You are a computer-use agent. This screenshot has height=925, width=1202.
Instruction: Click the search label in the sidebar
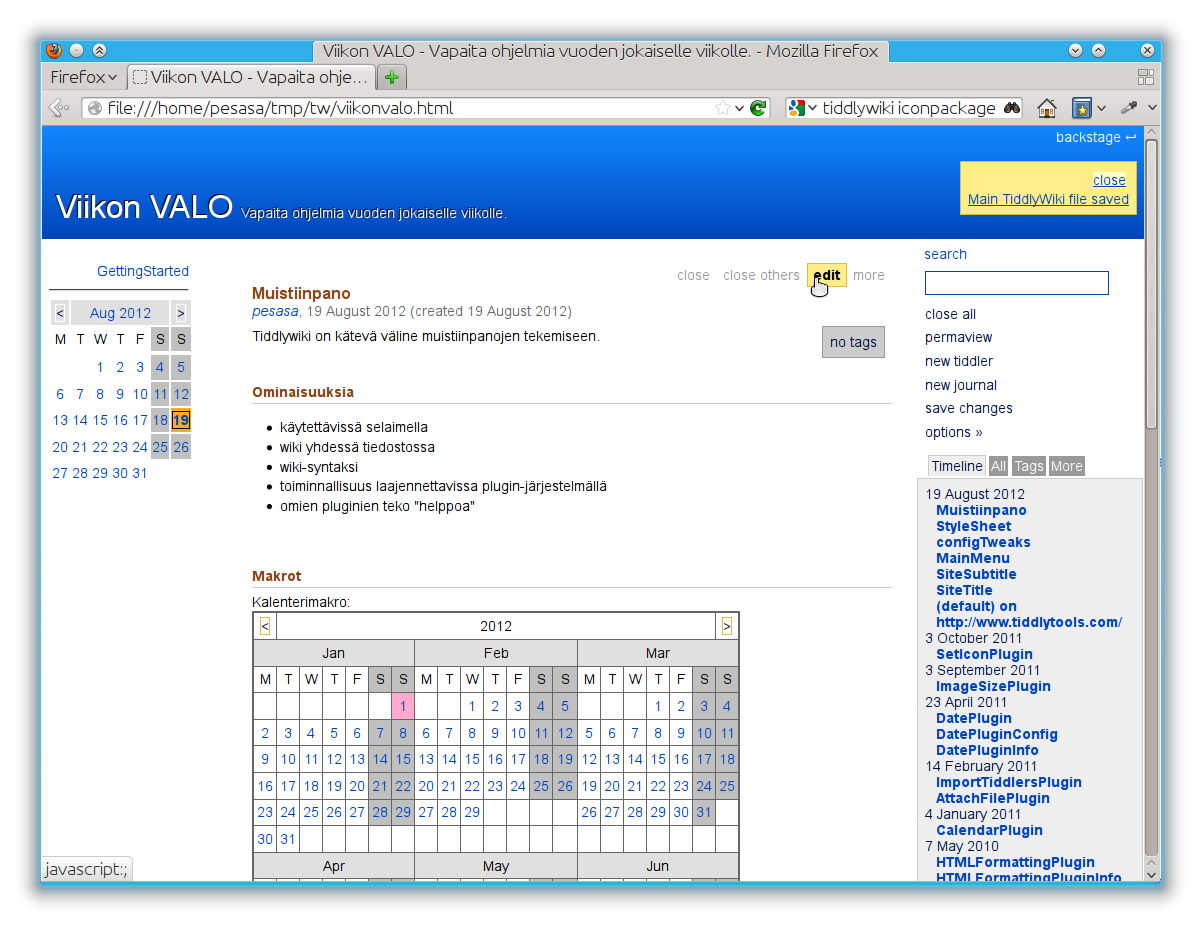[x=946, y=254]
